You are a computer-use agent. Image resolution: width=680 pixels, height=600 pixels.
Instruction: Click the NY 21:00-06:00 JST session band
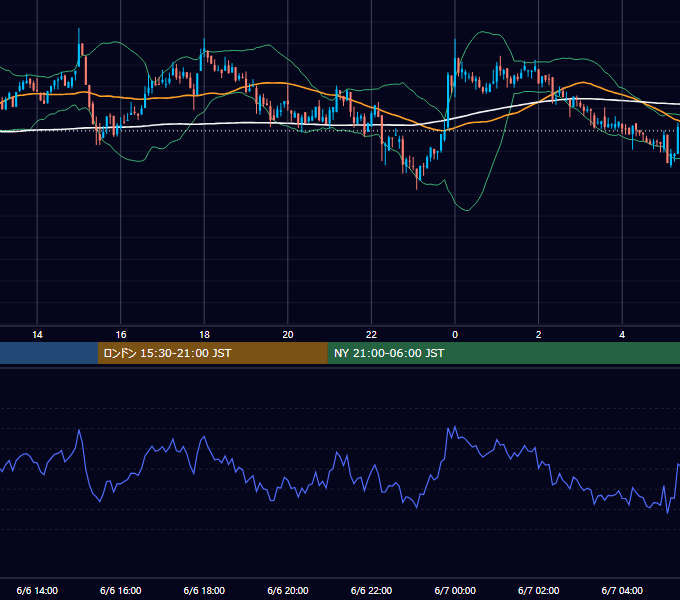click(x=503, y=353)
